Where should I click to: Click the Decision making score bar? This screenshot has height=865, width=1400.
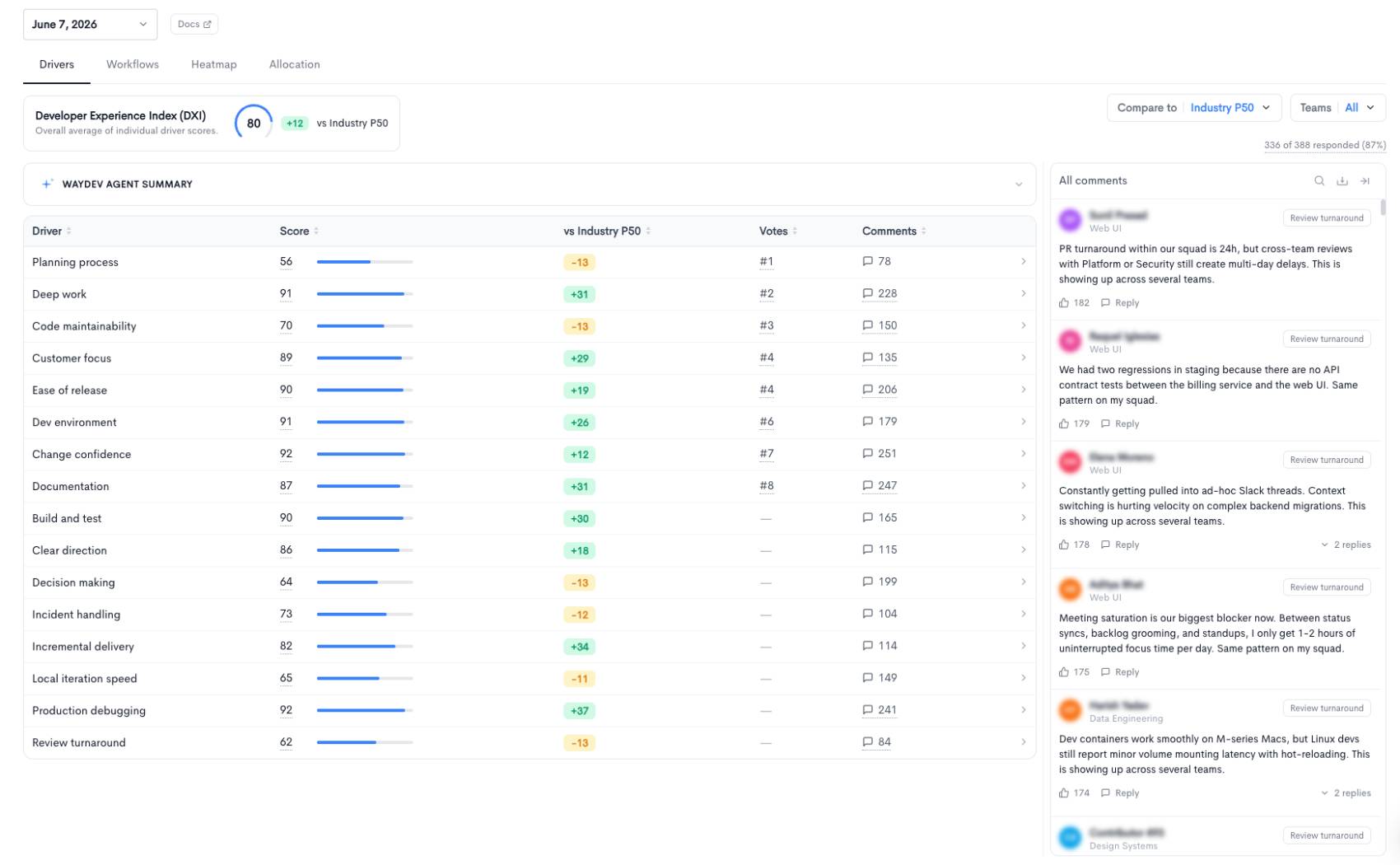(x=365, y=582)
